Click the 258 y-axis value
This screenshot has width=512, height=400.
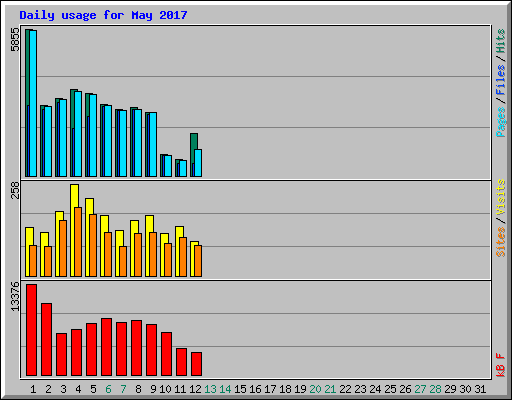point(15,190)
